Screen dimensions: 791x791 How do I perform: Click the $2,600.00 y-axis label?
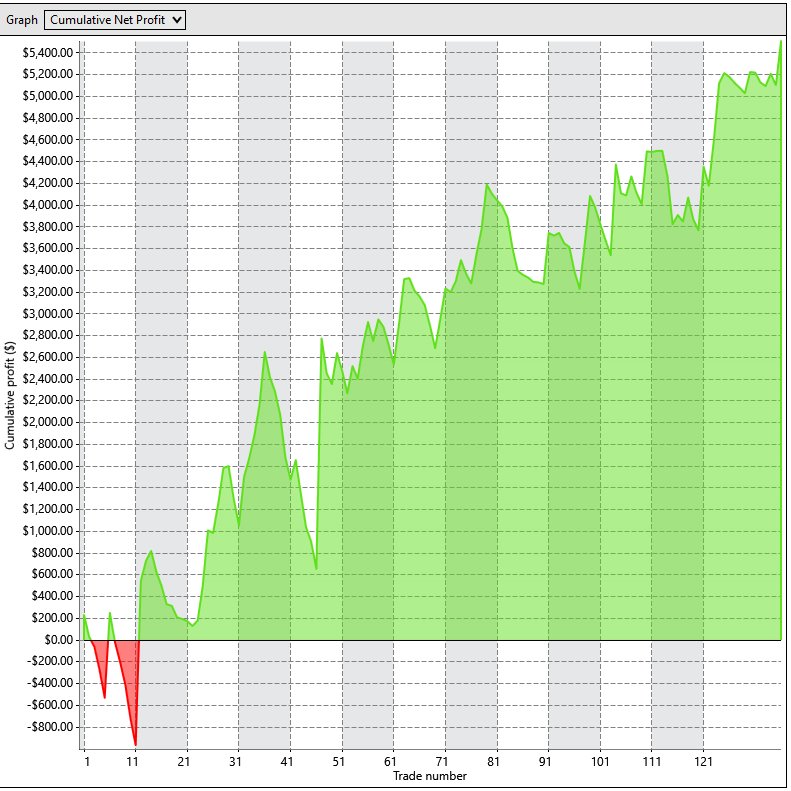pyautogui.click(x=48, y=357)
